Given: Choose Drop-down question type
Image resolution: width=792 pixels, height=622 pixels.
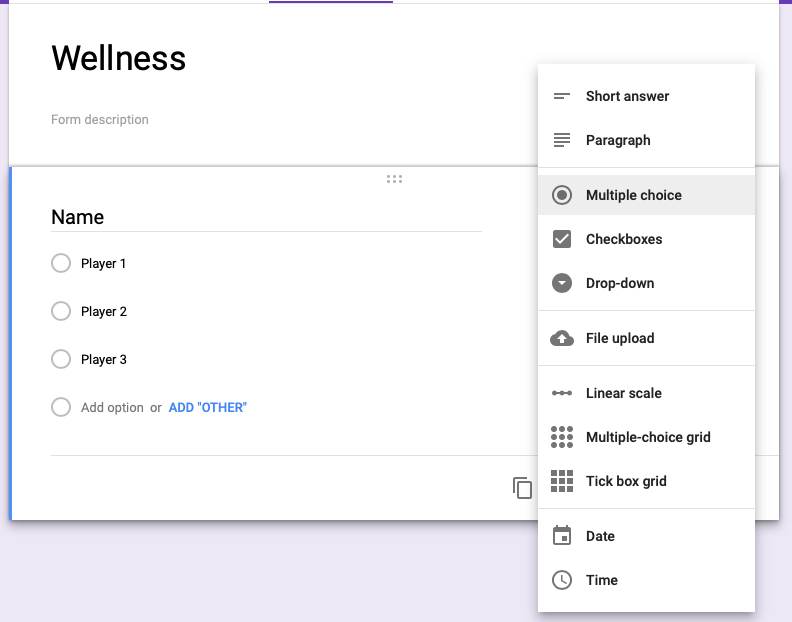Looking at the screenshot, I should pyautogui.click(x=619, y=283).
